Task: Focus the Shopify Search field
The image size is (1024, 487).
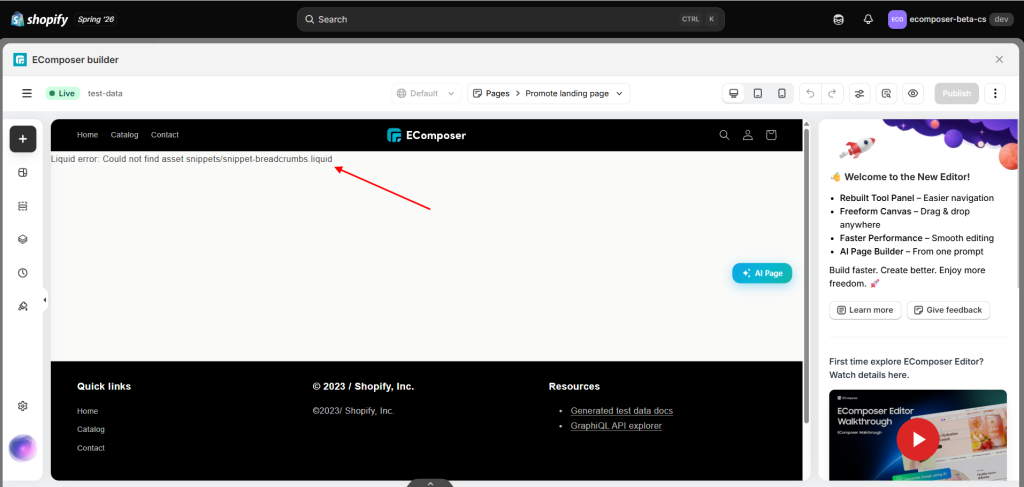Action: pos(511,20)
